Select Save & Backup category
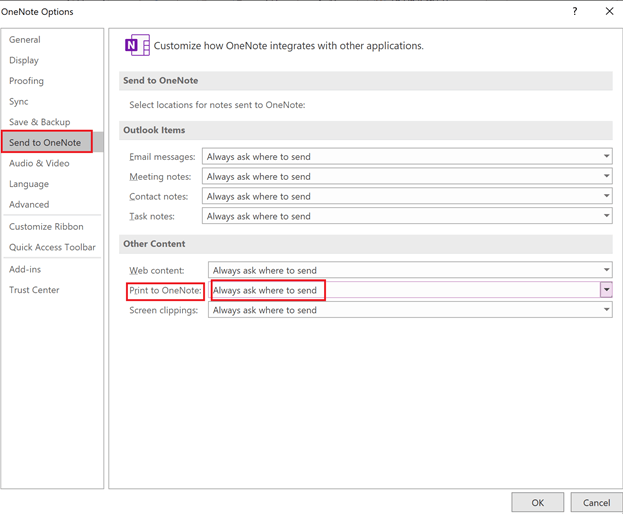Screen dimensions: 623x514 point(40,122)
